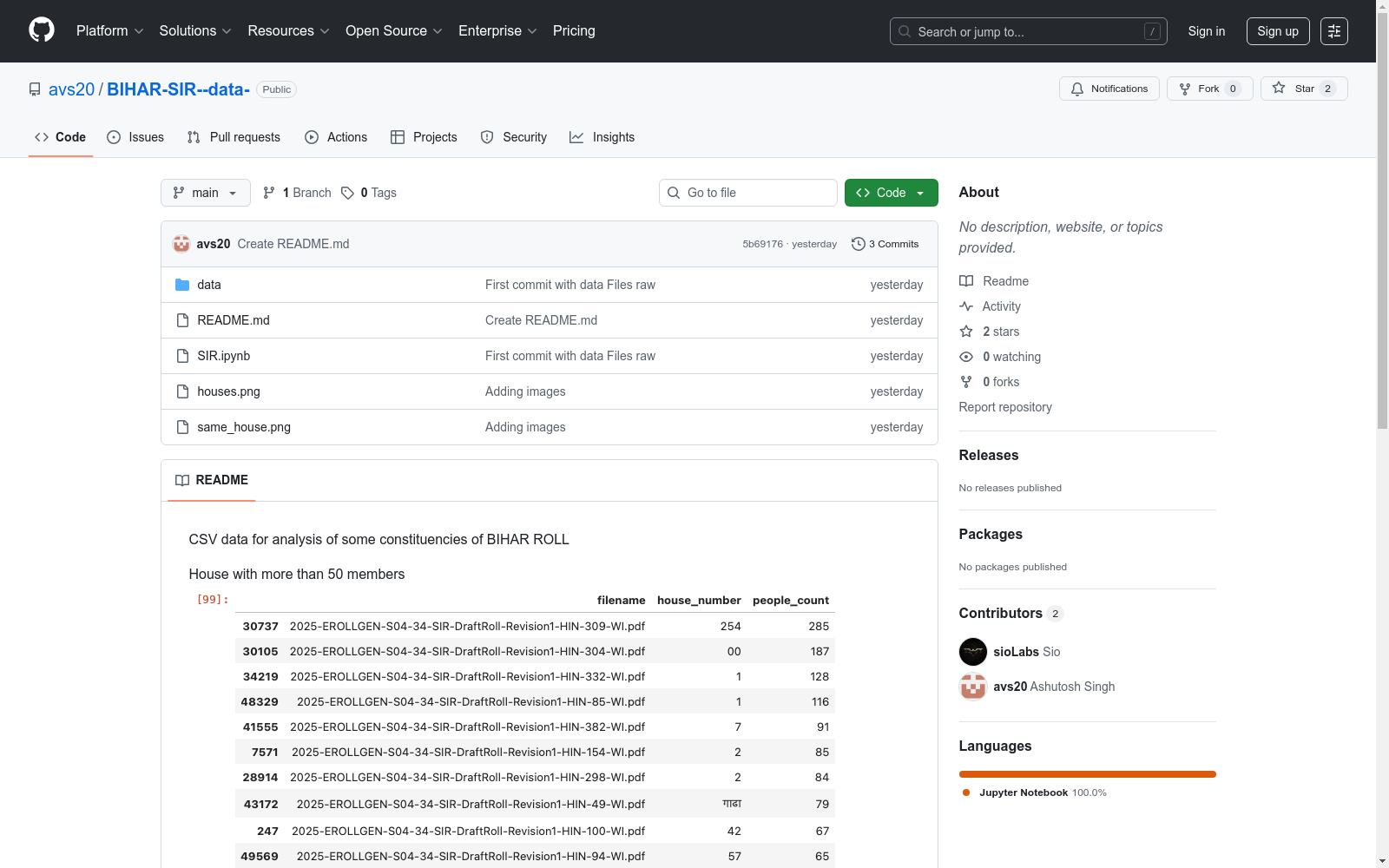
Task: Click the file icon beside SIR.ipynb
Action: 182,356
